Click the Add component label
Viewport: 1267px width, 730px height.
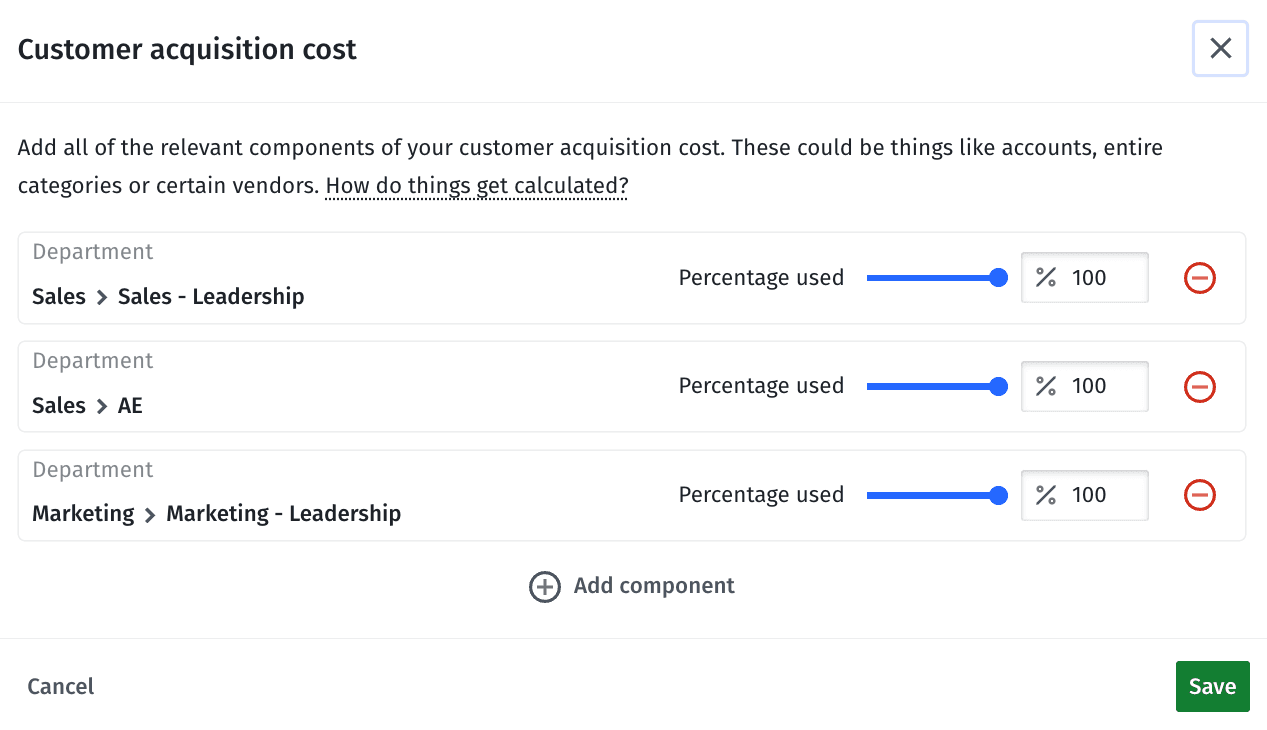654,586
